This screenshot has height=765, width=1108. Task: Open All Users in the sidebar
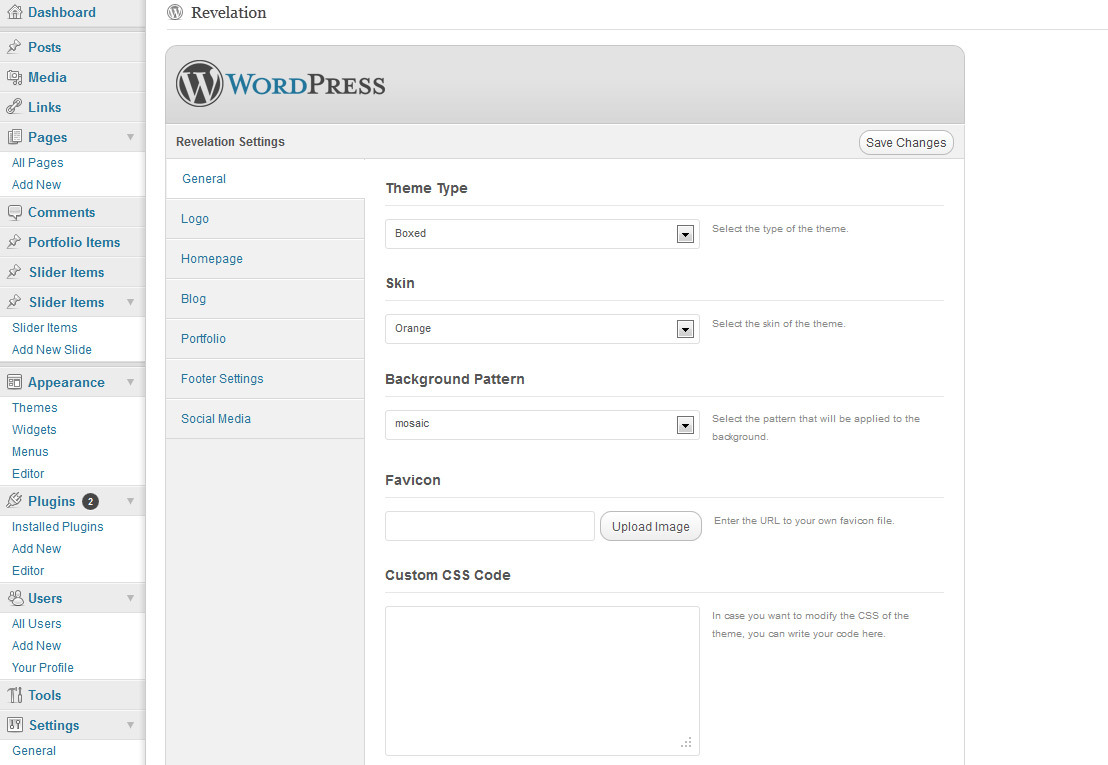(37, 624)
